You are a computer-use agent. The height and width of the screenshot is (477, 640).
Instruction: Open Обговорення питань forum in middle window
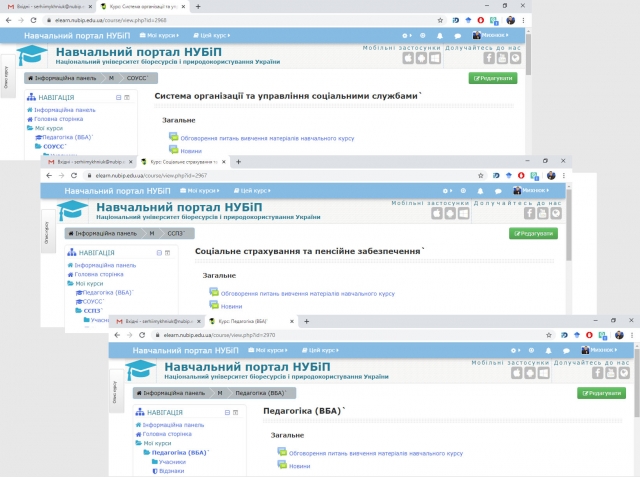click(x=308, y=293)
